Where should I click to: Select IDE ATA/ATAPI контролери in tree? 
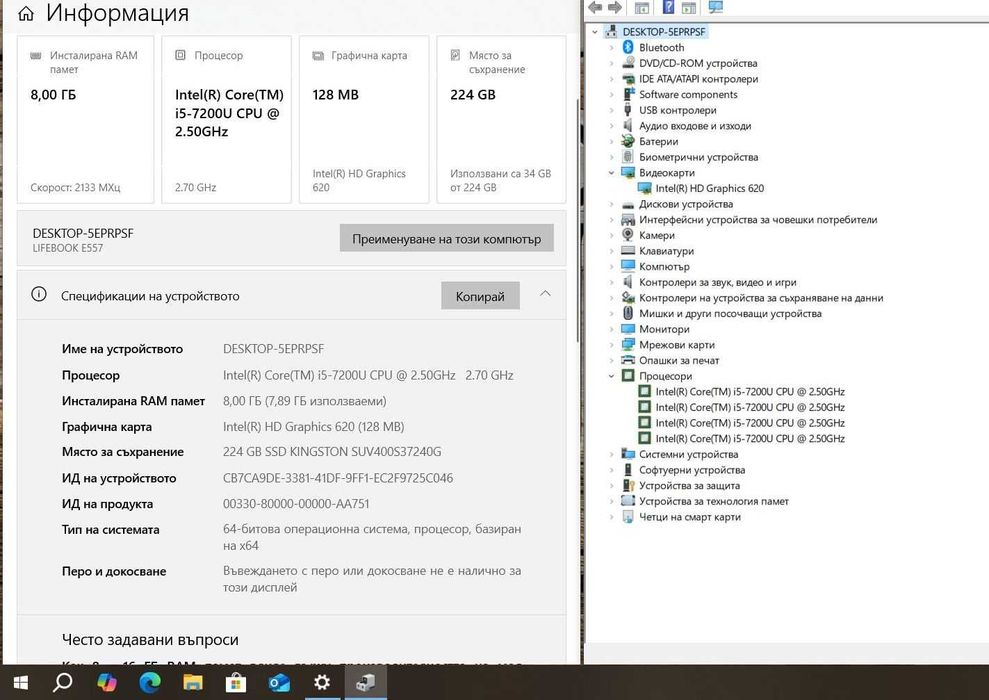tap(698, 79)
